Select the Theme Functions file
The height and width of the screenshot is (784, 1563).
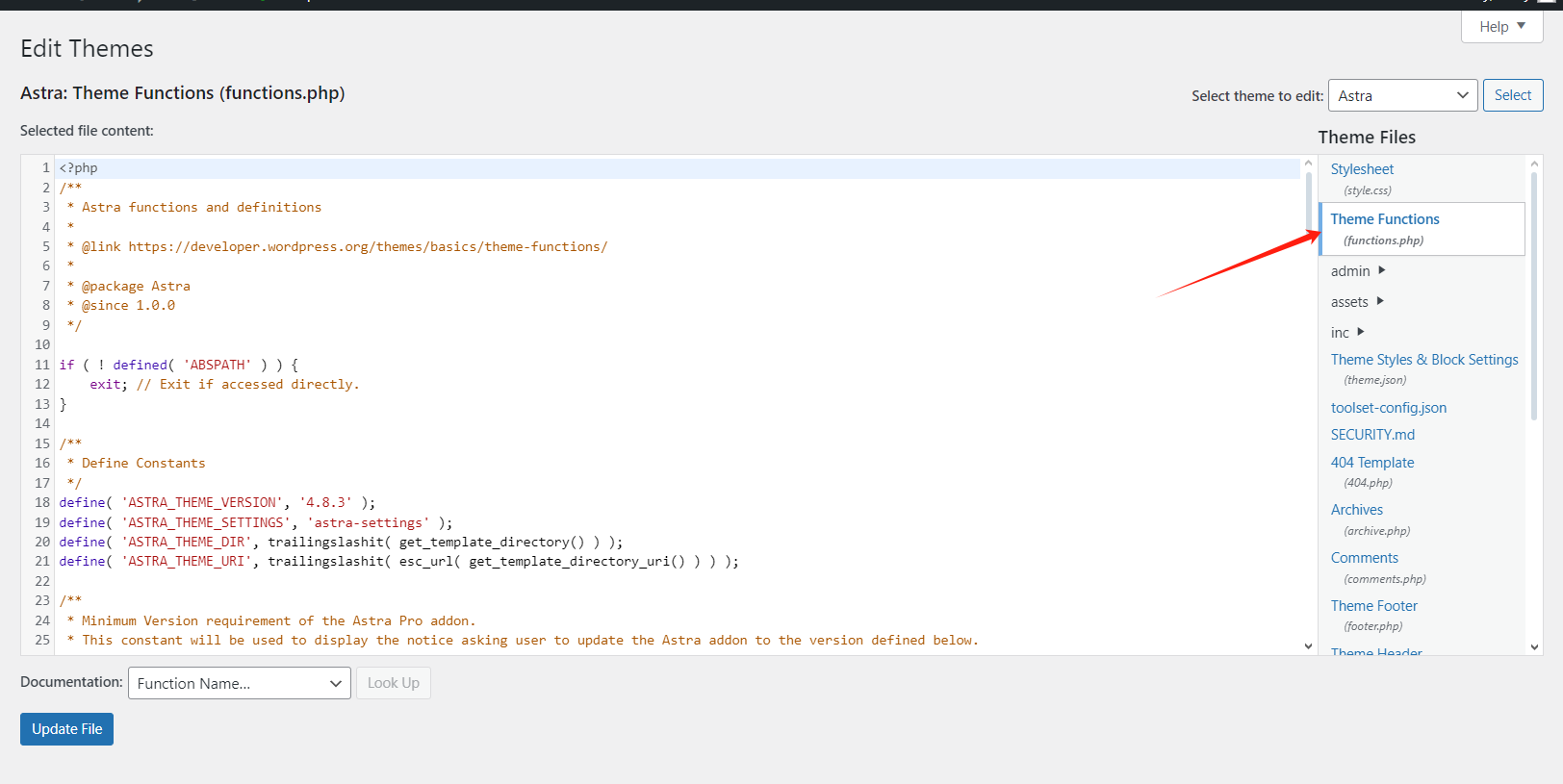point(1384,219)
